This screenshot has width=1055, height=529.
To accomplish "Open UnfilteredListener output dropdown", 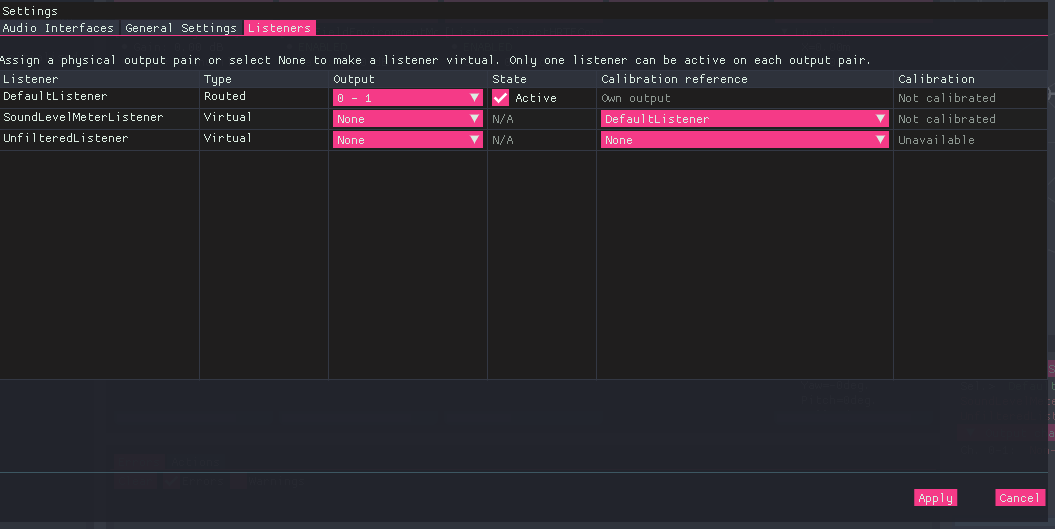I will click(x=408, y=139).
